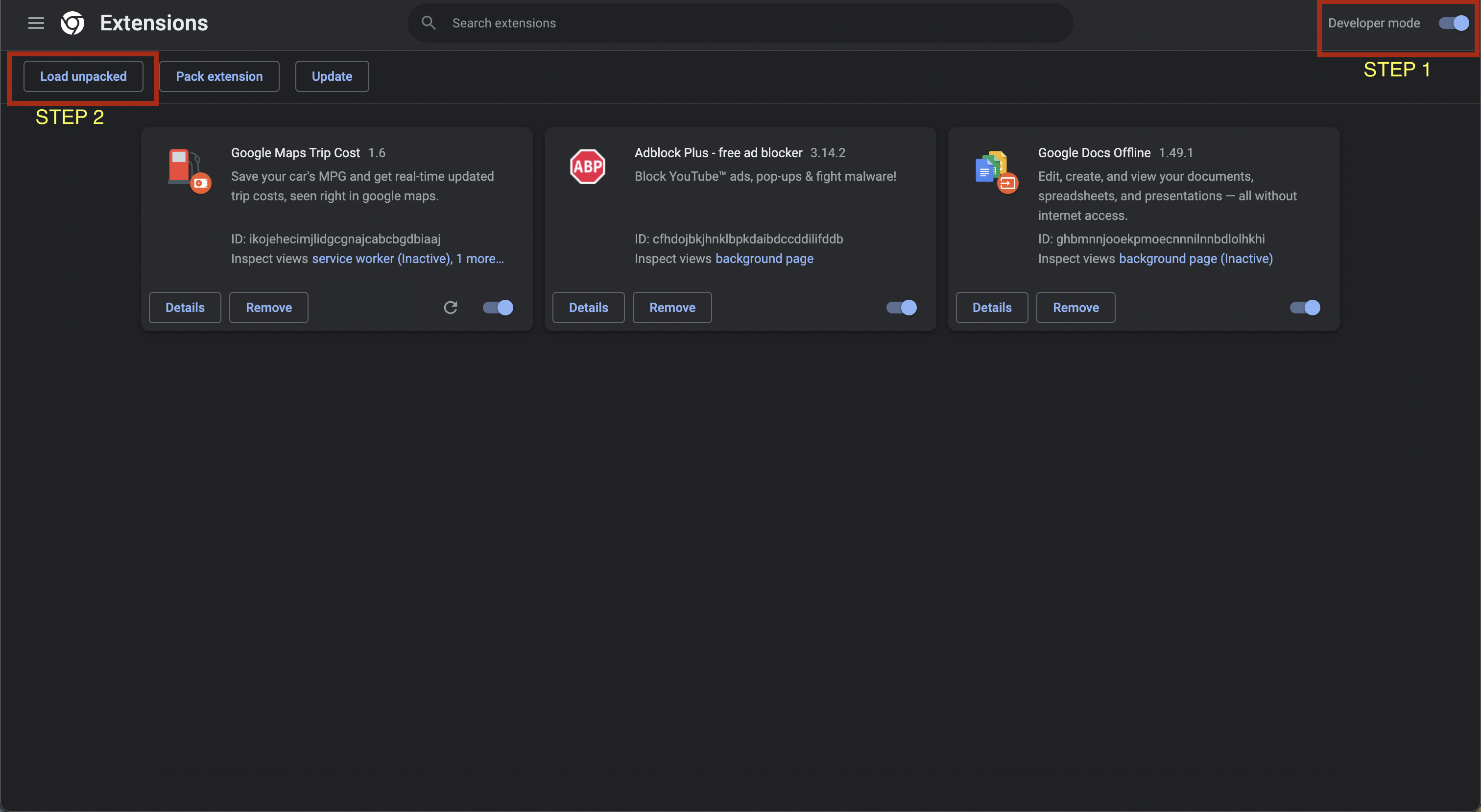Click Load unpacked

83,76
